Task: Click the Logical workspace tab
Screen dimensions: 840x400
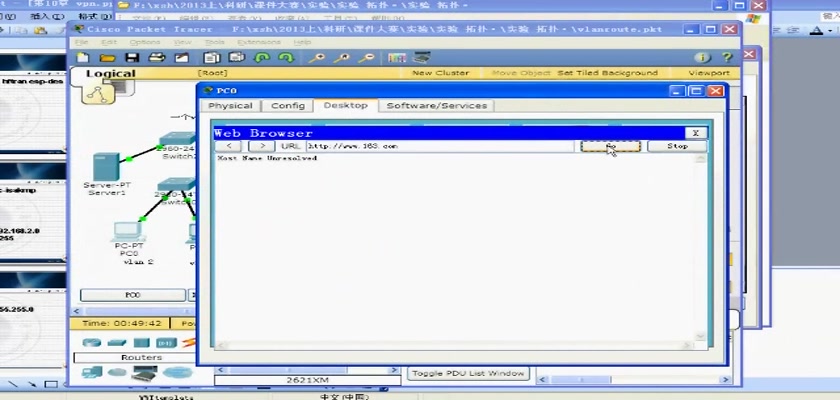Action: coord(110,74)
